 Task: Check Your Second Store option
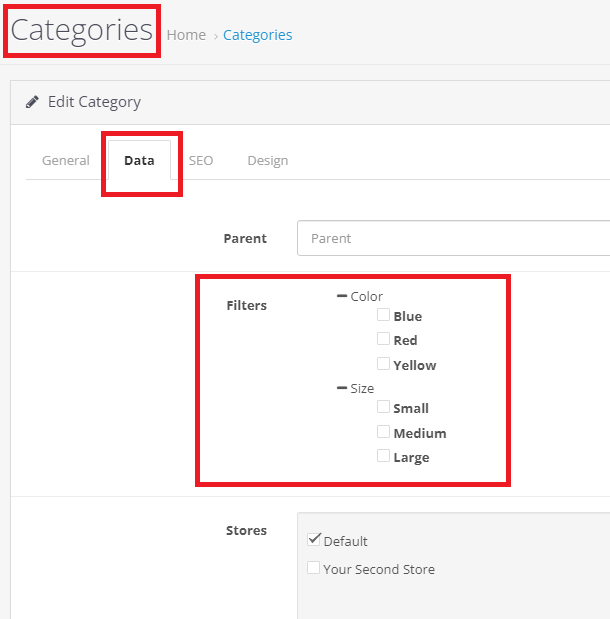click(314, 568)
